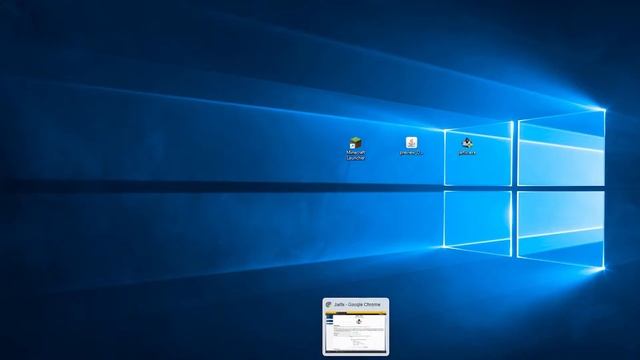640x360 pixels.
Task: Select the Java installer desktop icon
Action: [x=411, y=146]
